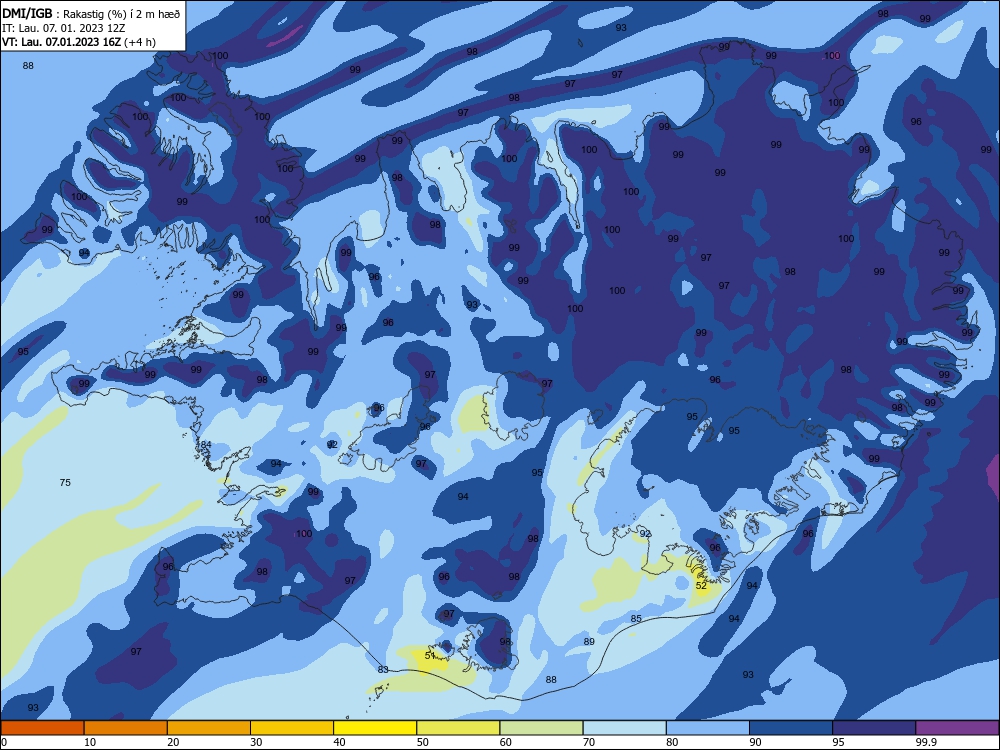Click the map value '83' on the coastline

click(383, 670)
